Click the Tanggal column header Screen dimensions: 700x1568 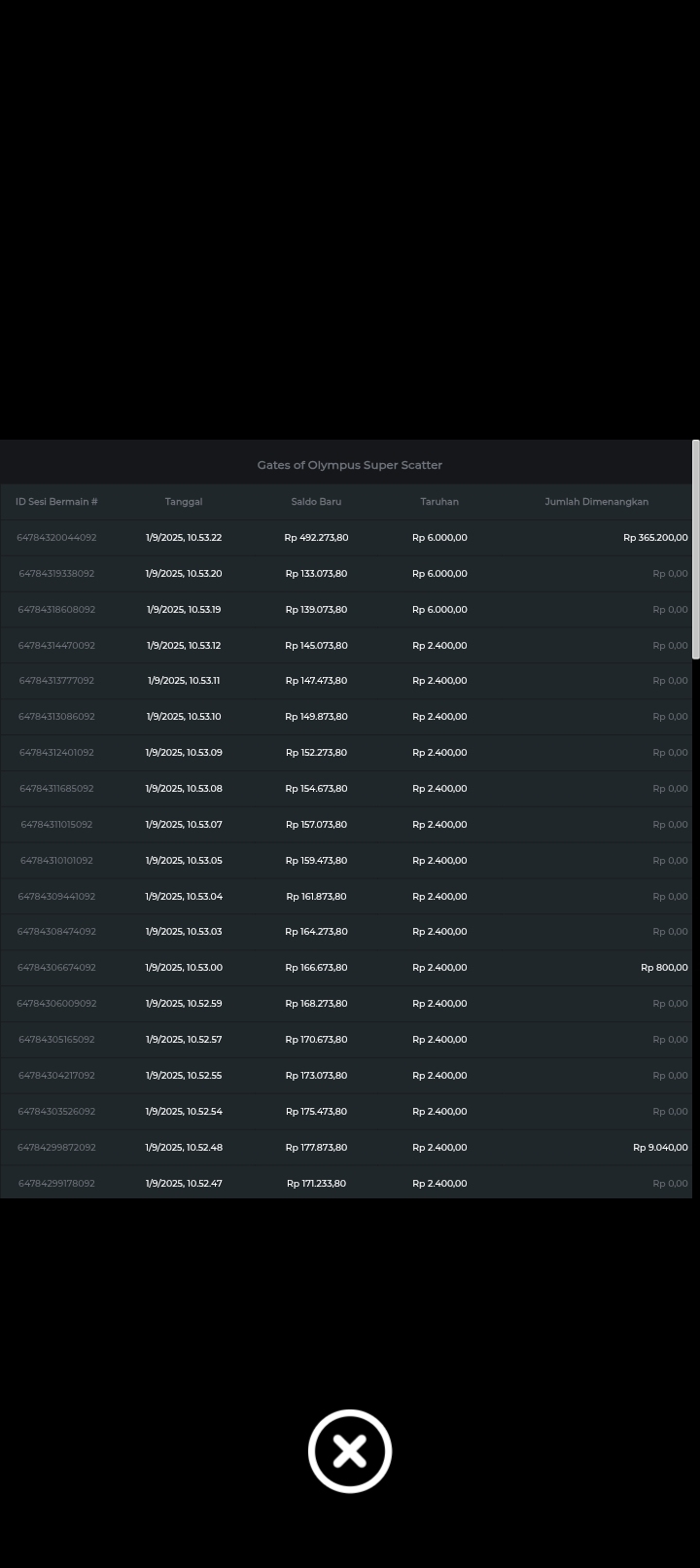[x=184, y=502]
